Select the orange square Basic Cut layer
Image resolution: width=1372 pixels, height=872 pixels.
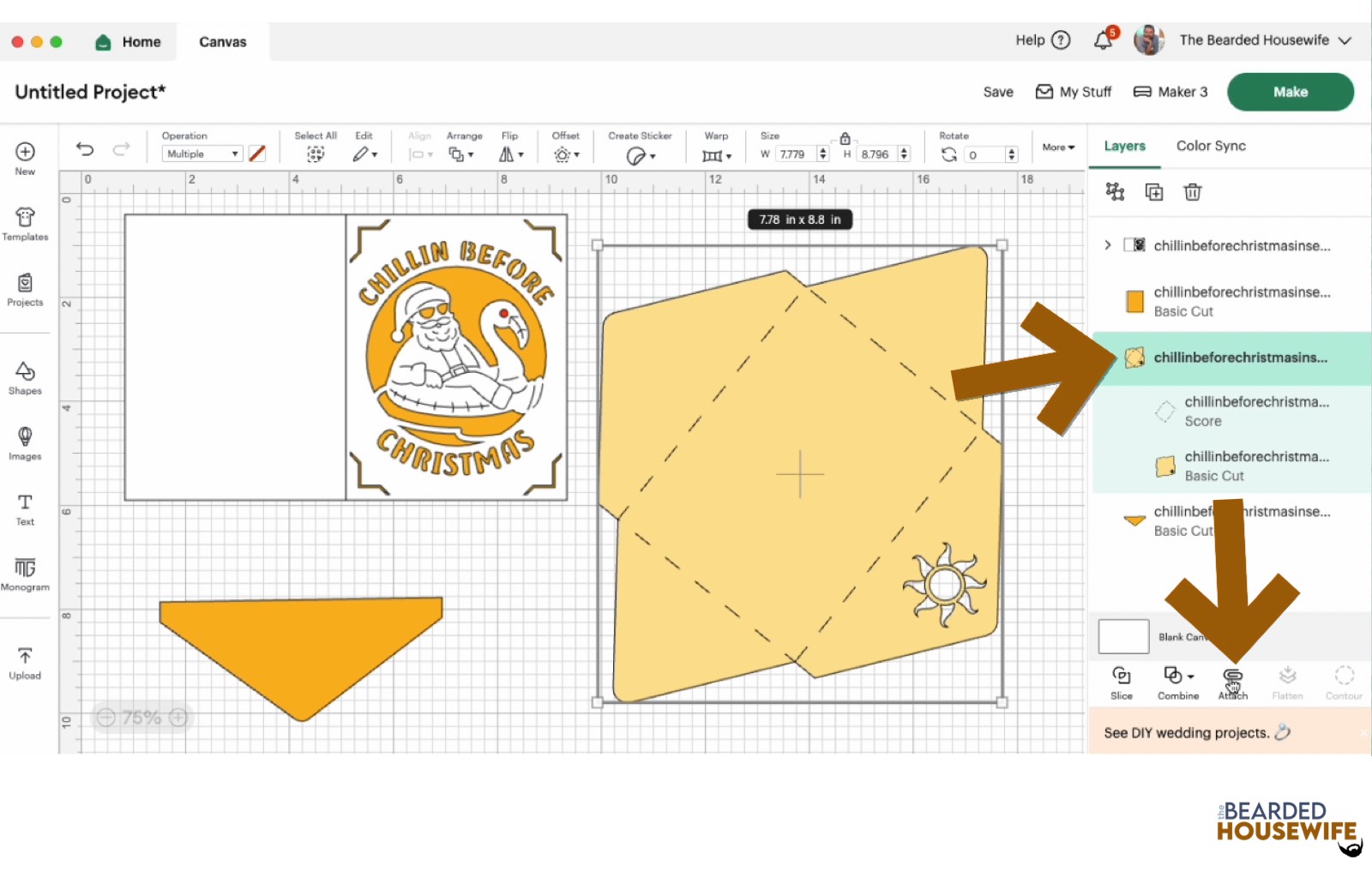click(1231, 301)
